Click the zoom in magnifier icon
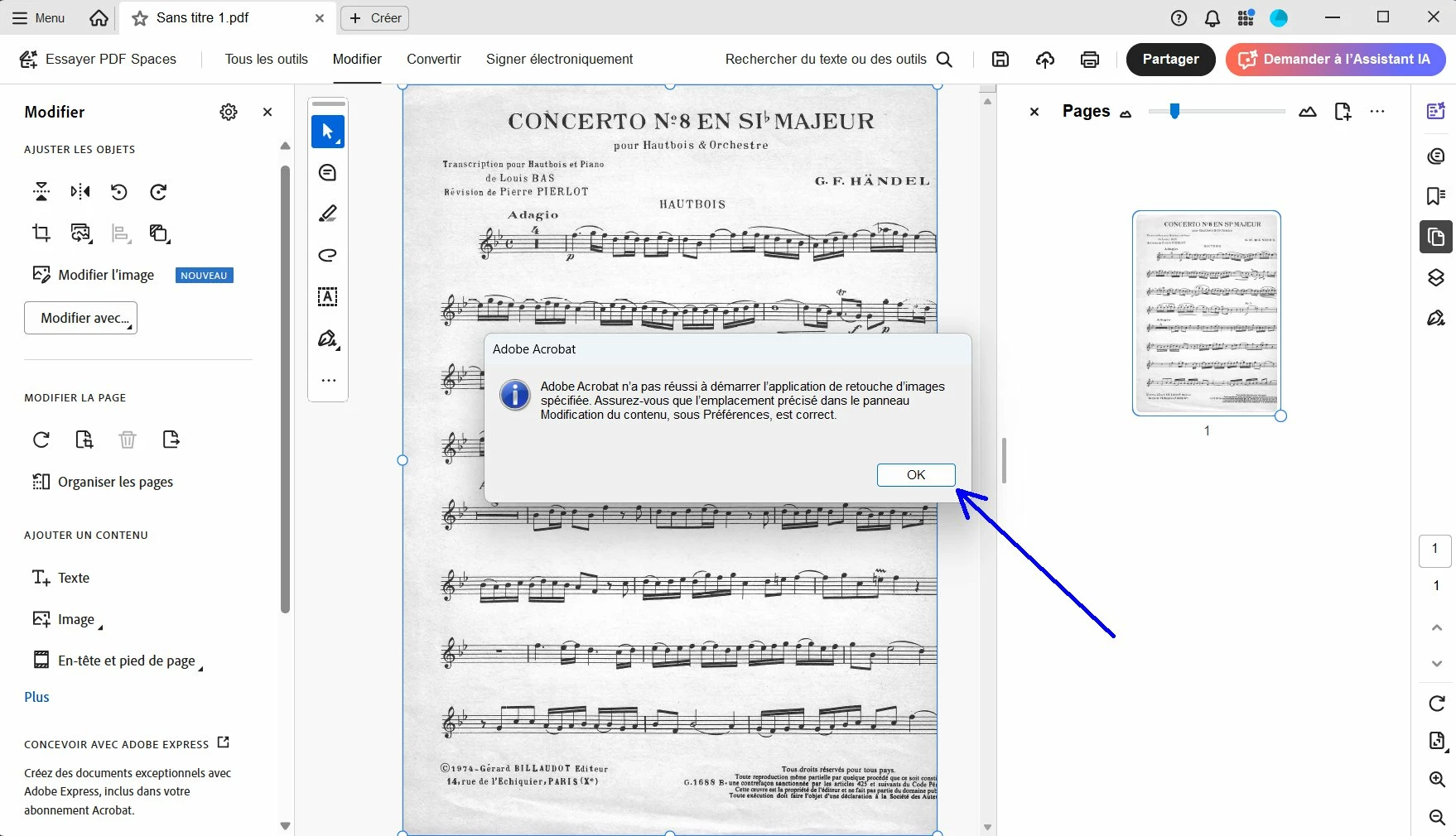The image size is (1456, 836). point(1437,780)
